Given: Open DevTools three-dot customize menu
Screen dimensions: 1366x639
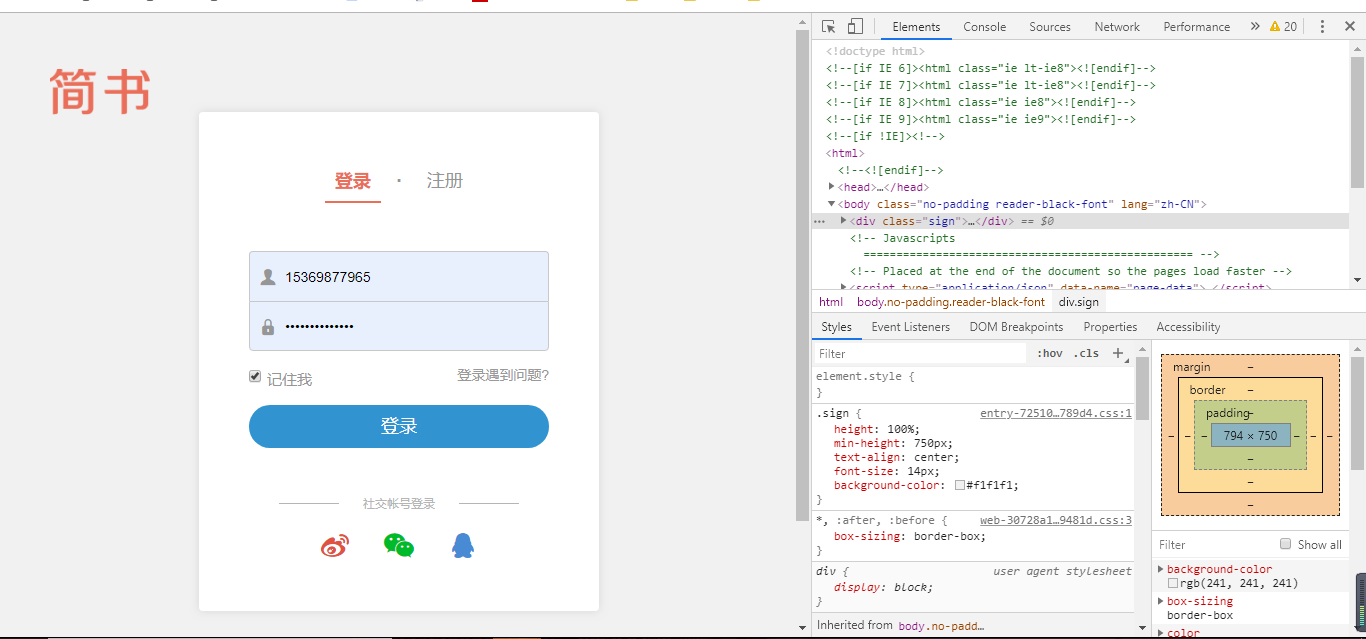Looking at the screenshot, I should (1322, 27).
